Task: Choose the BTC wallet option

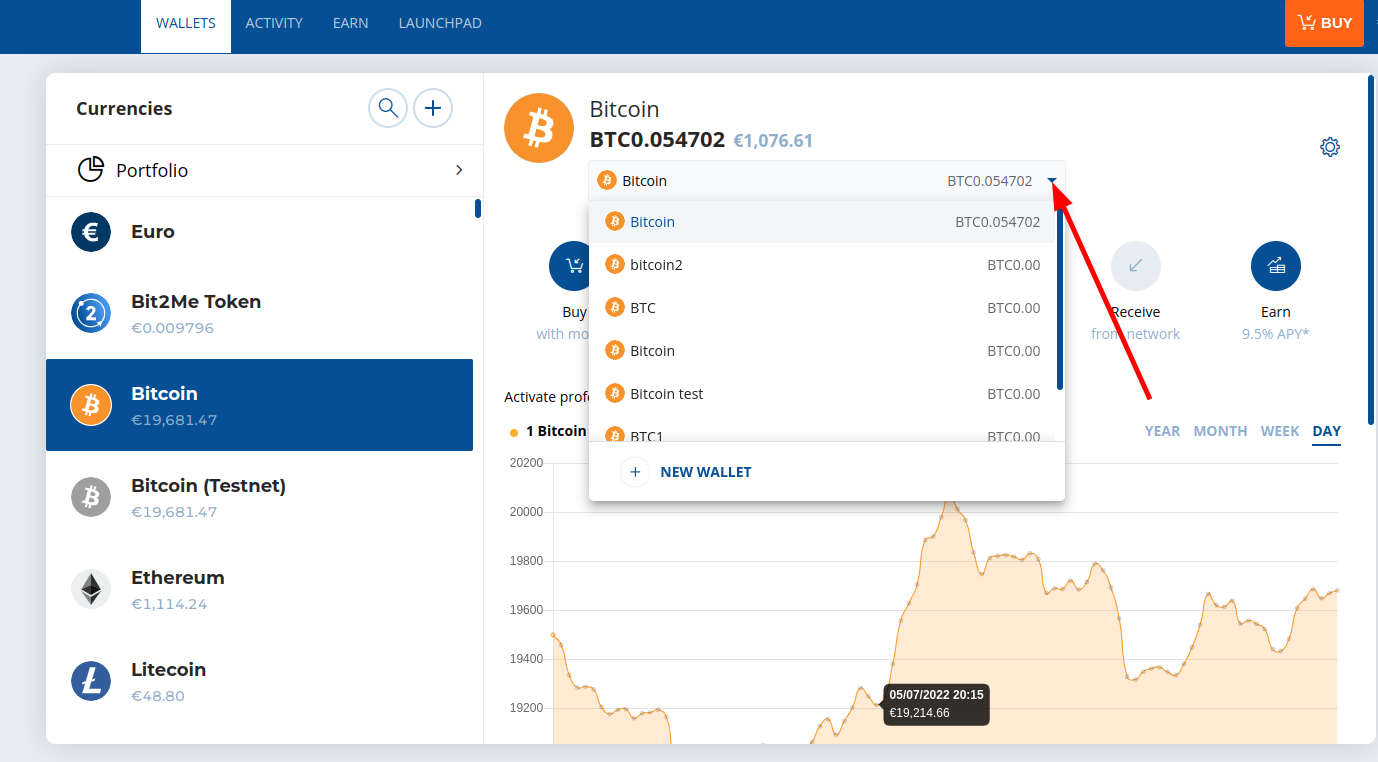Action: coord(823,308)
